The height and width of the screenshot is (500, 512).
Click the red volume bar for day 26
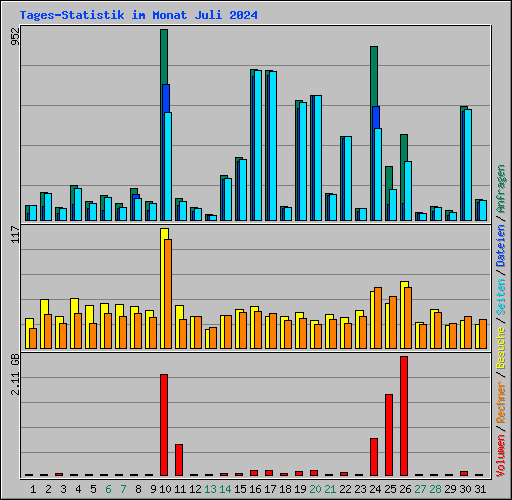point(404,416)
